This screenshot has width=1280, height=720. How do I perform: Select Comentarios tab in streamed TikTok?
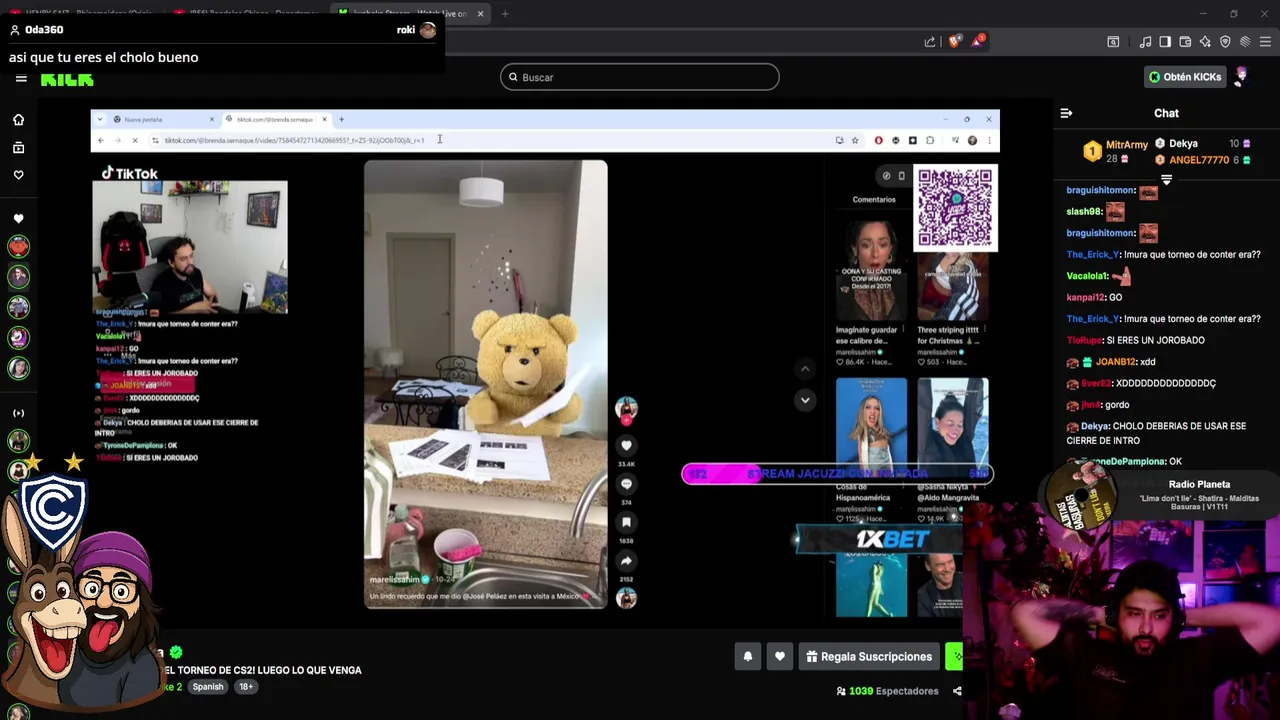pyautogui.click(x=874, y=199)
